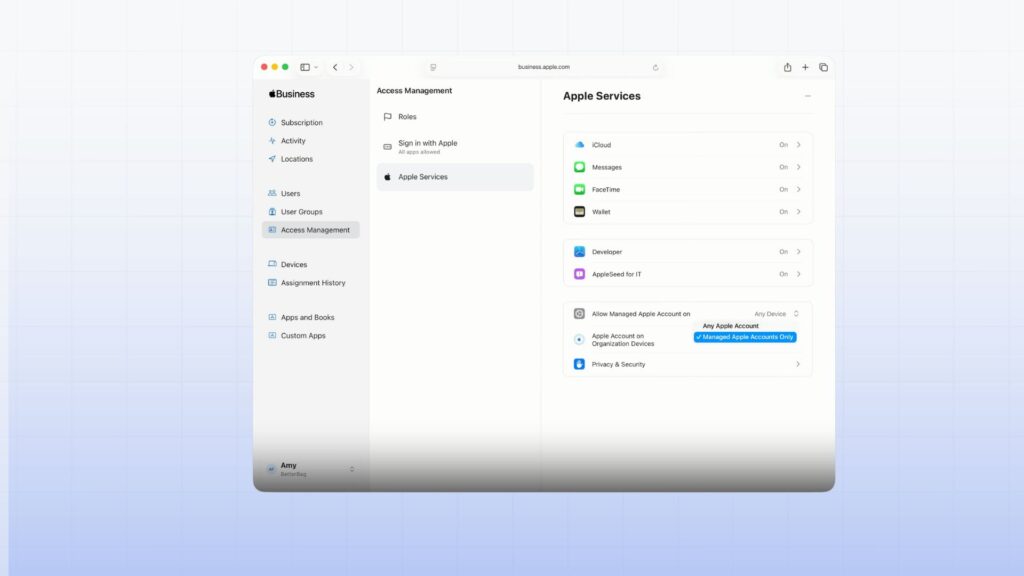The image size is (1024, 576).
Task: Open Roles in Access Management
Action: coord(455,117)
